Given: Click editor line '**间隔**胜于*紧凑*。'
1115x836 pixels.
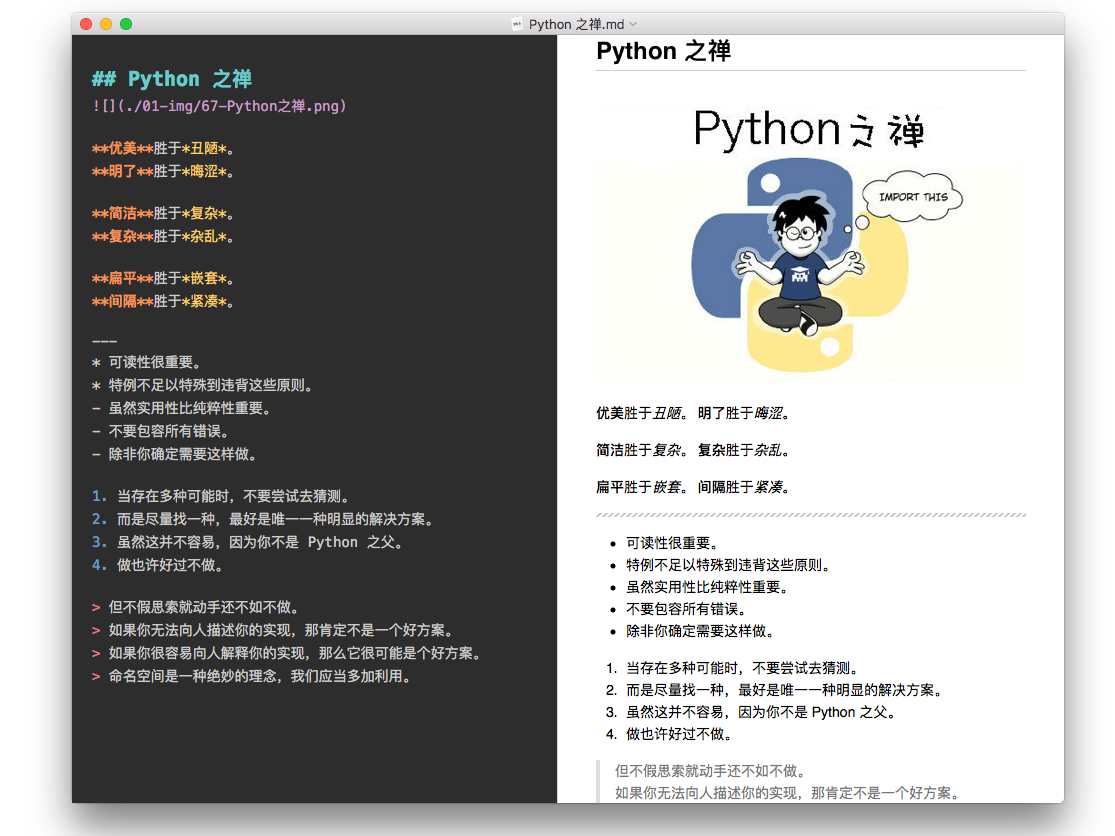Looking at the screenshot, I should (x=163, y=301).
